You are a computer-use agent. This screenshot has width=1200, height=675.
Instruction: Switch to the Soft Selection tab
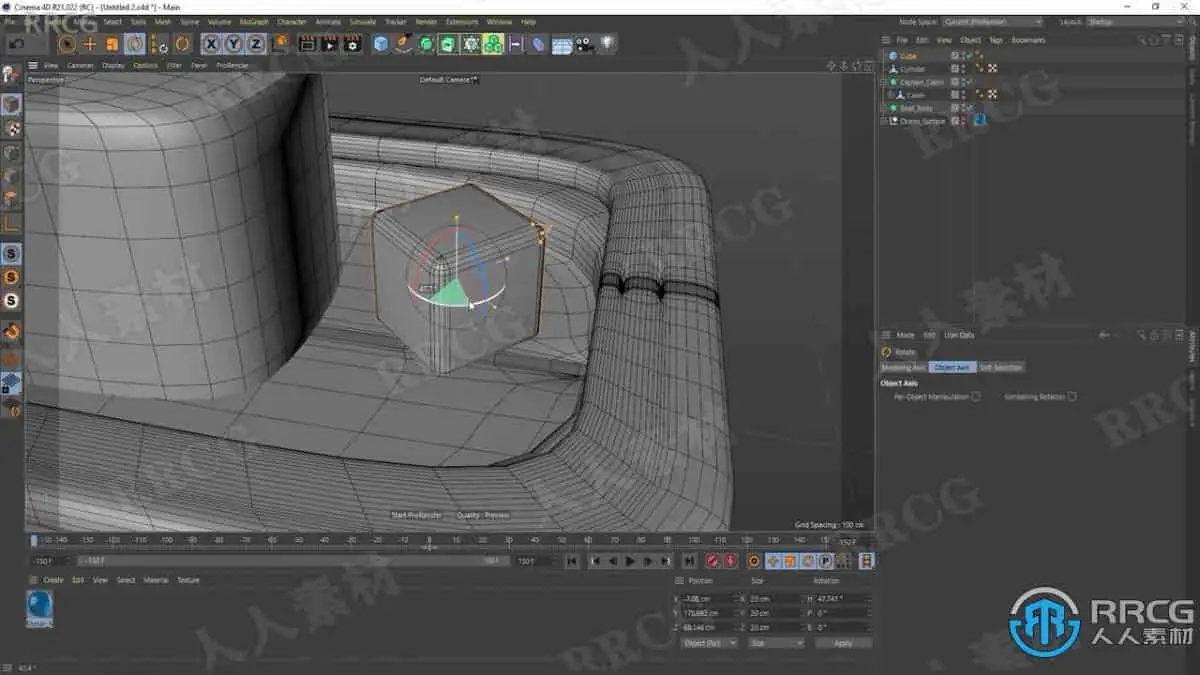(1000, 368)
